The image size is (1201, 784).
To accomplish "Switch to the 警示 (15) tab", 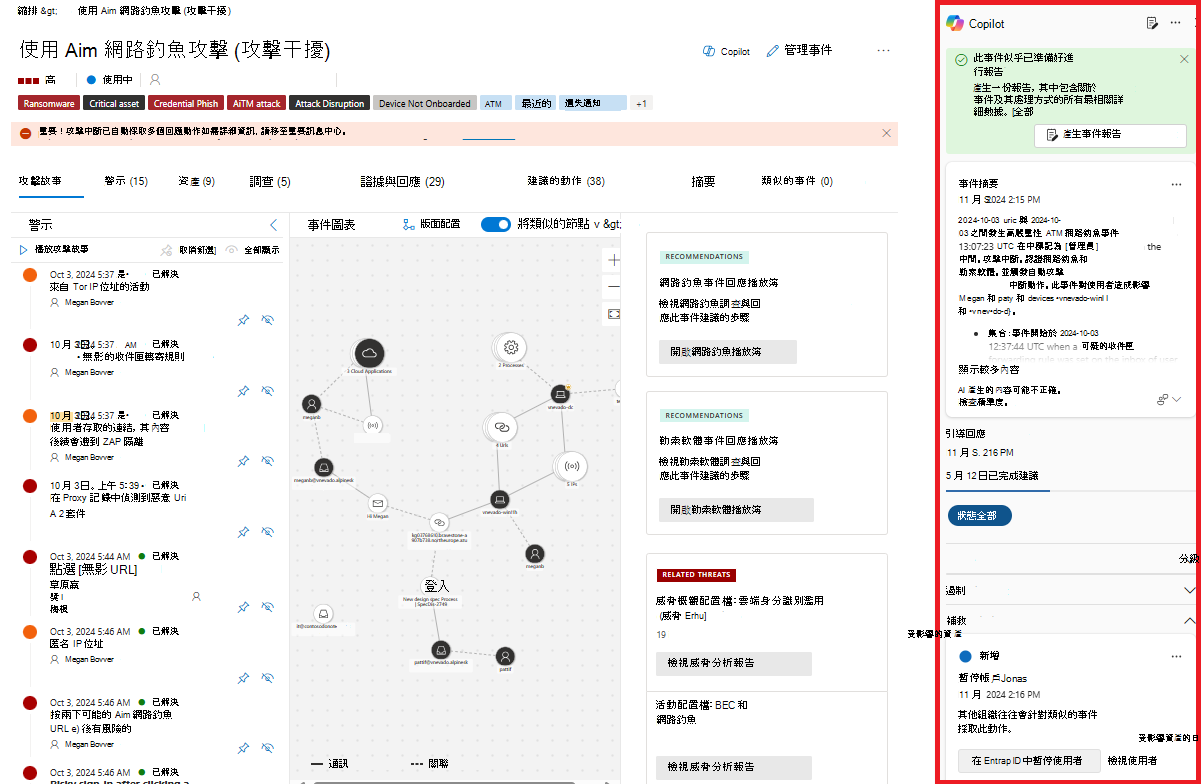I will tap(126, 181).
